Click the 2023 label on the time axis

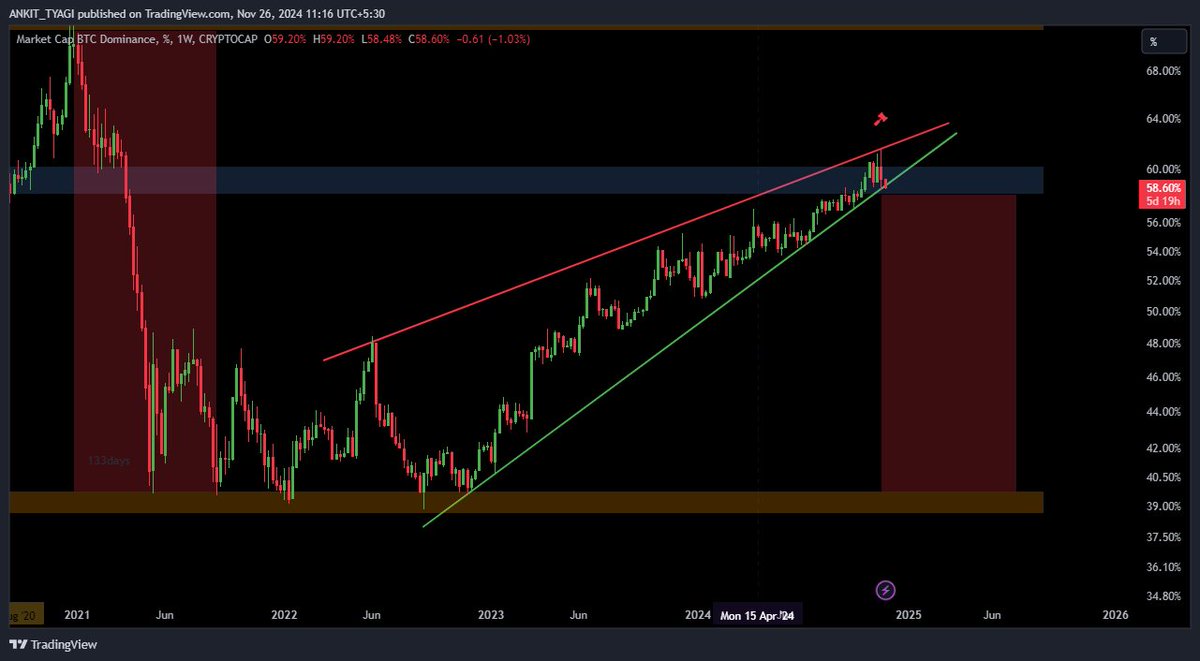[x=490, y=615]
